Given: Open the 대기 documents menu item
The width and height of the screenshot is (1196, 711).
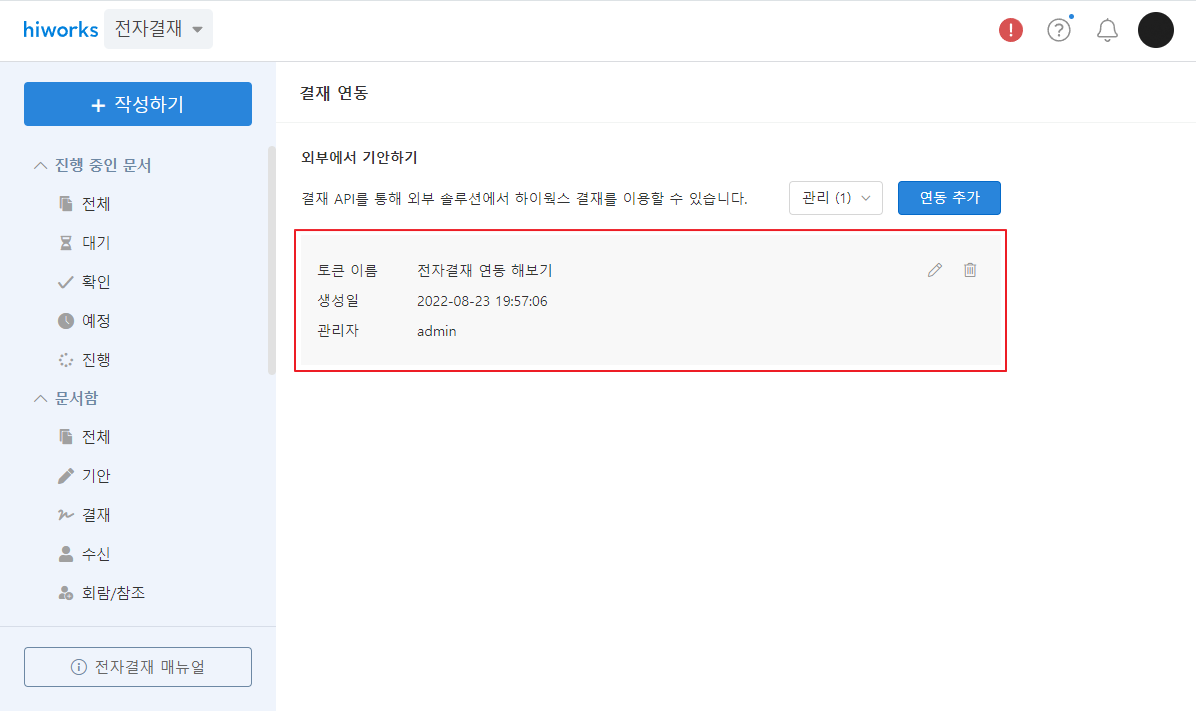Looking at the screenshot, I should 95,243.
